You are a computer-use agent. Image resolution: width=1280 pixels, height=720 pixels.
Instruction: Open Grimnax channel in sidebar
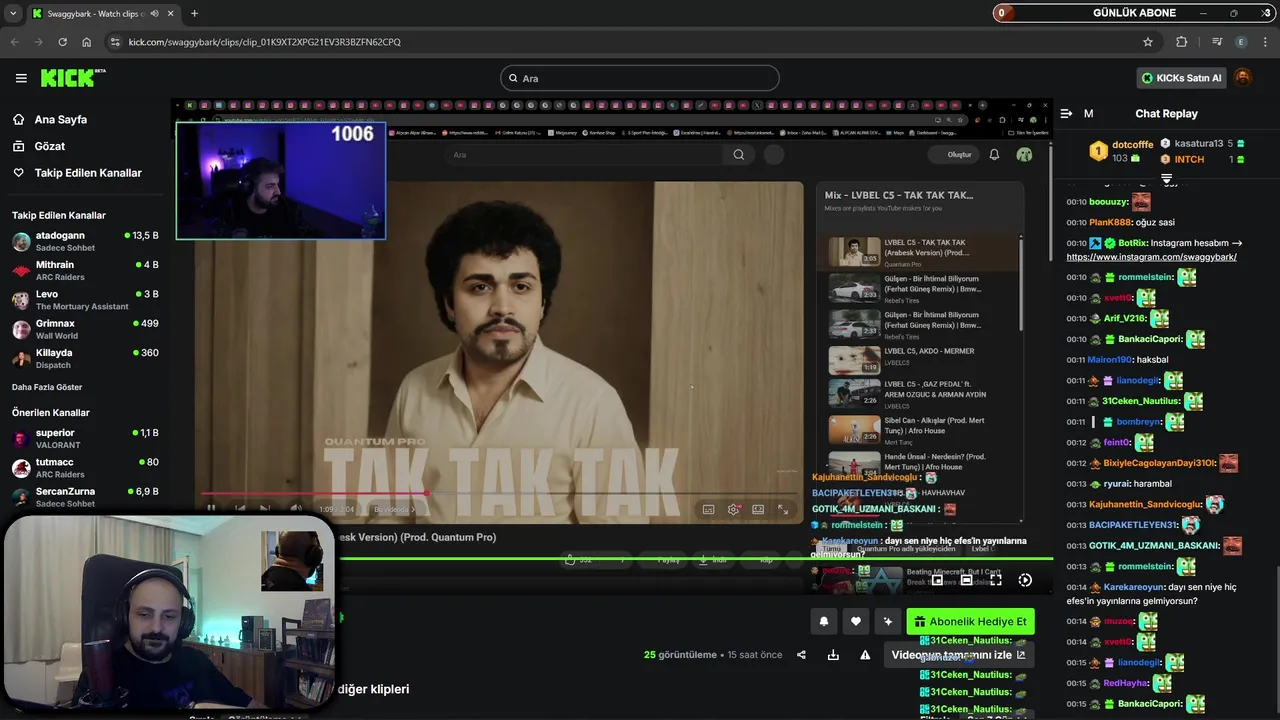85,329
